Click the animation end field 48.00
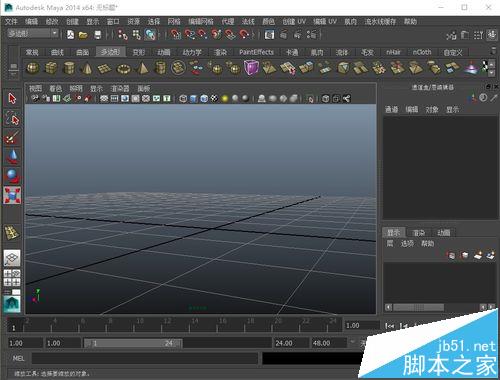Viewport: 500px width, 380px height. click(x=328, y=343)
